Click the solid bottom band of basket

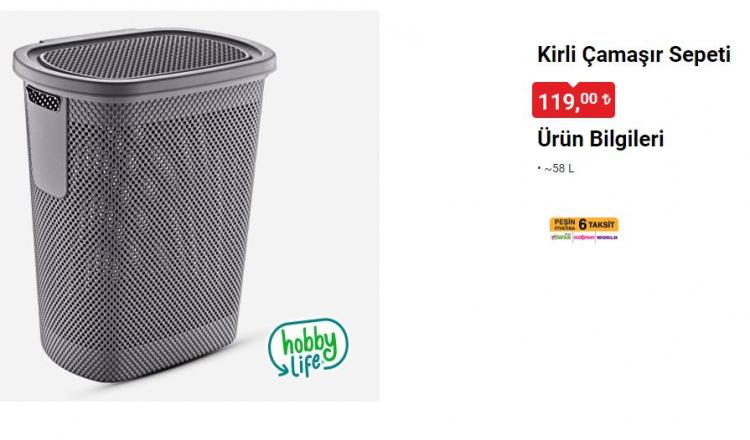tap(139, 354)
